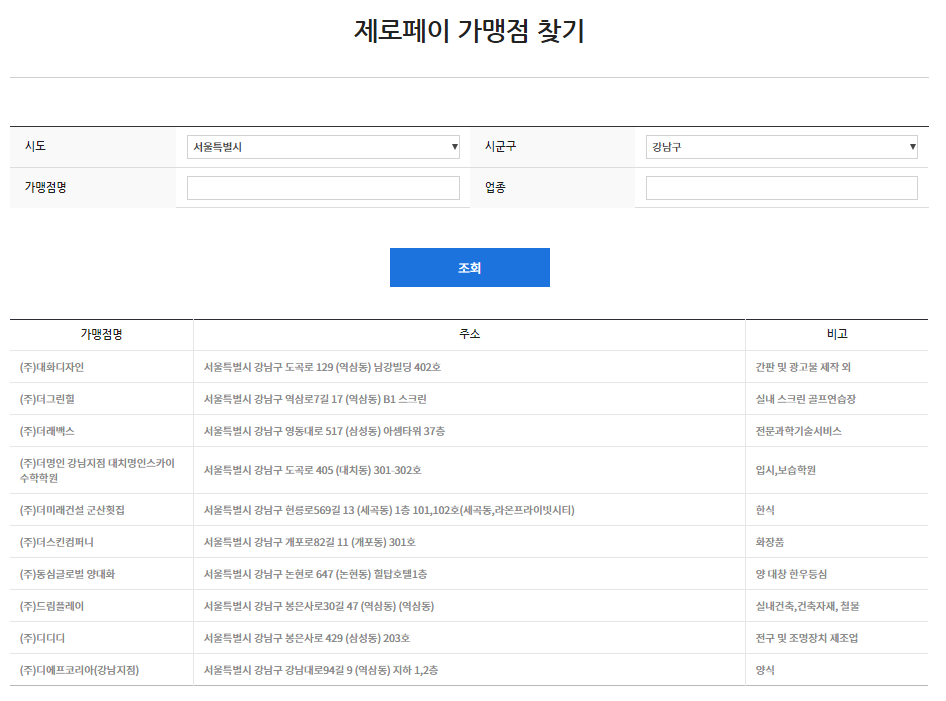Select the remark 전구 및 조명장치 제조업
Viewport: 946px width, 701px height.
[x=807, y=638]
